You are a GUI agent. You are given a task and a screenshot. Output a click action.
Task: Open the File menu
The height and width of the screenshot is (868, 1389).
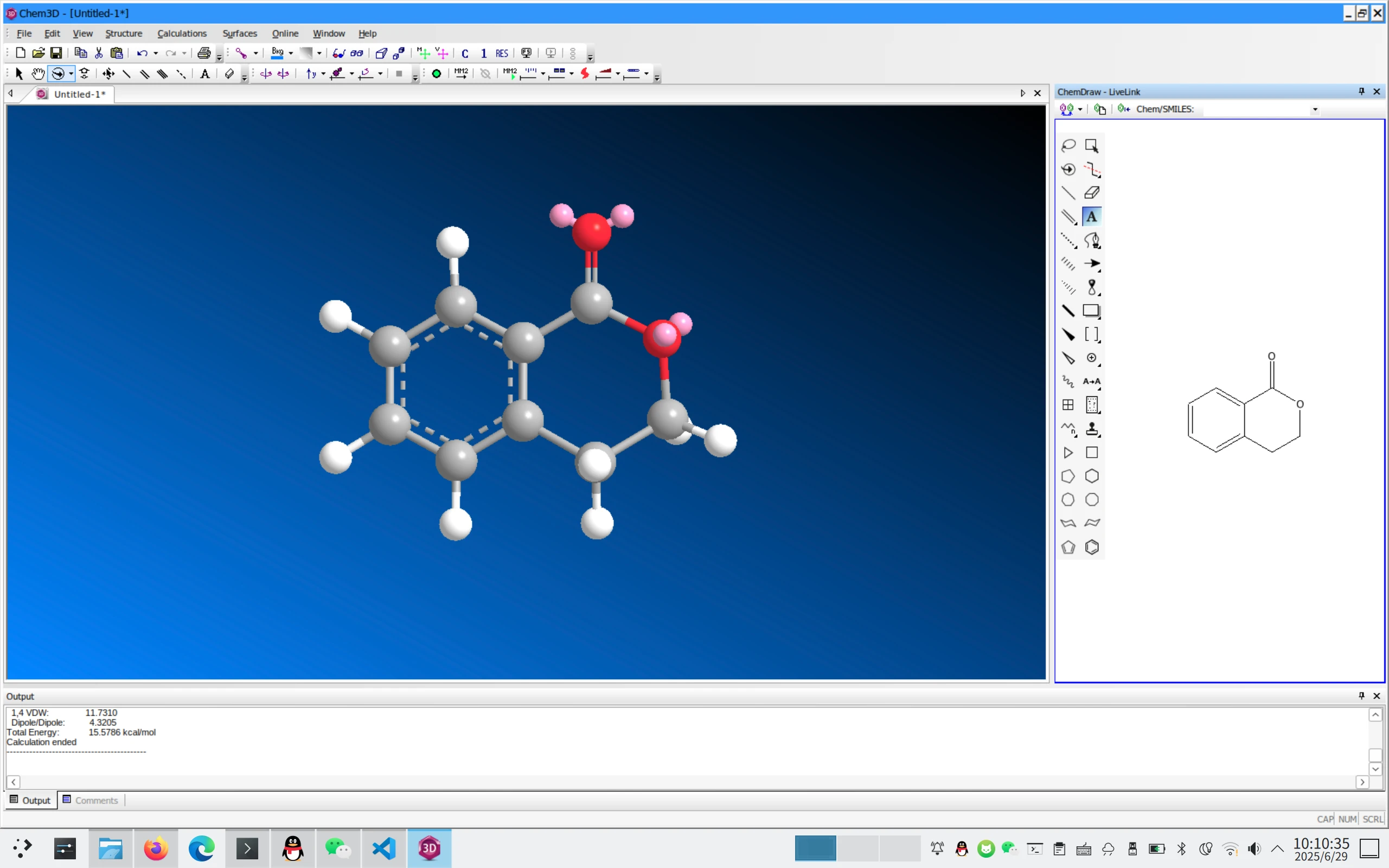[x=24, y=33]
